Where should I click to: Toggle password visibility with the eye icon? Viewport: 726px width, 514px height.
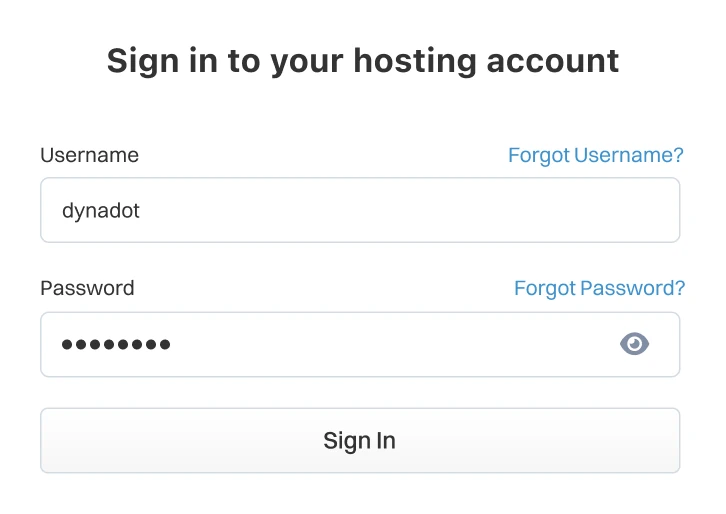click(x=634, y=344)
